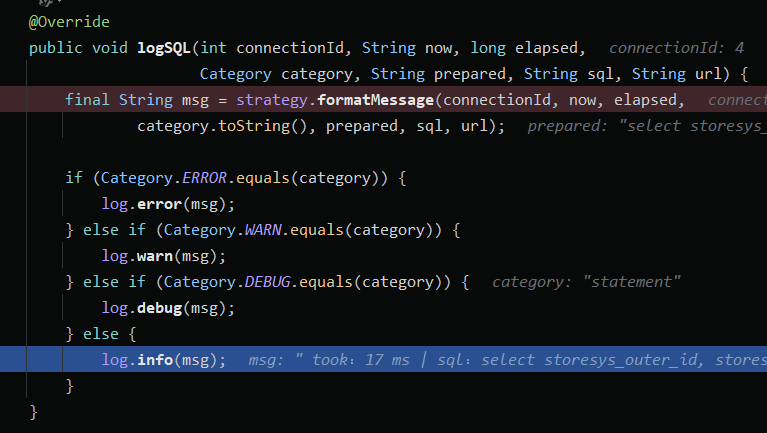Click the Category type in the parameter list
Viewport: 767px width, 433px height.
[235, 74]
